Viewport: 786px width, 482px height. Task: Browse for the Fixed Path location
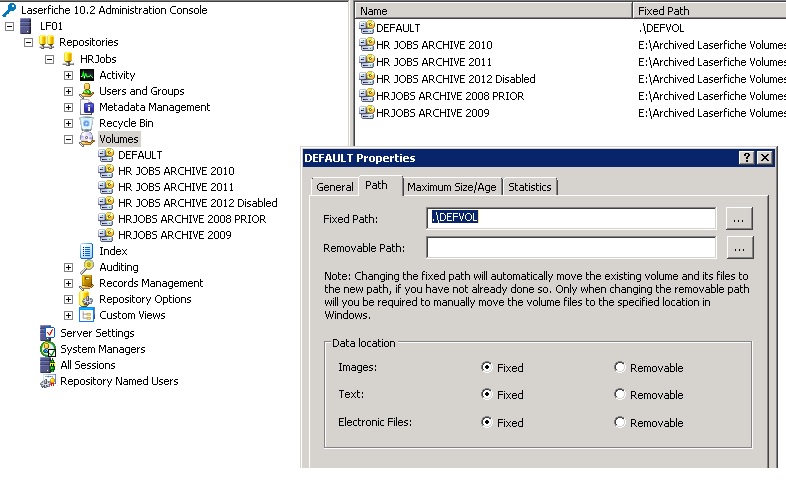tap(739, 219)
